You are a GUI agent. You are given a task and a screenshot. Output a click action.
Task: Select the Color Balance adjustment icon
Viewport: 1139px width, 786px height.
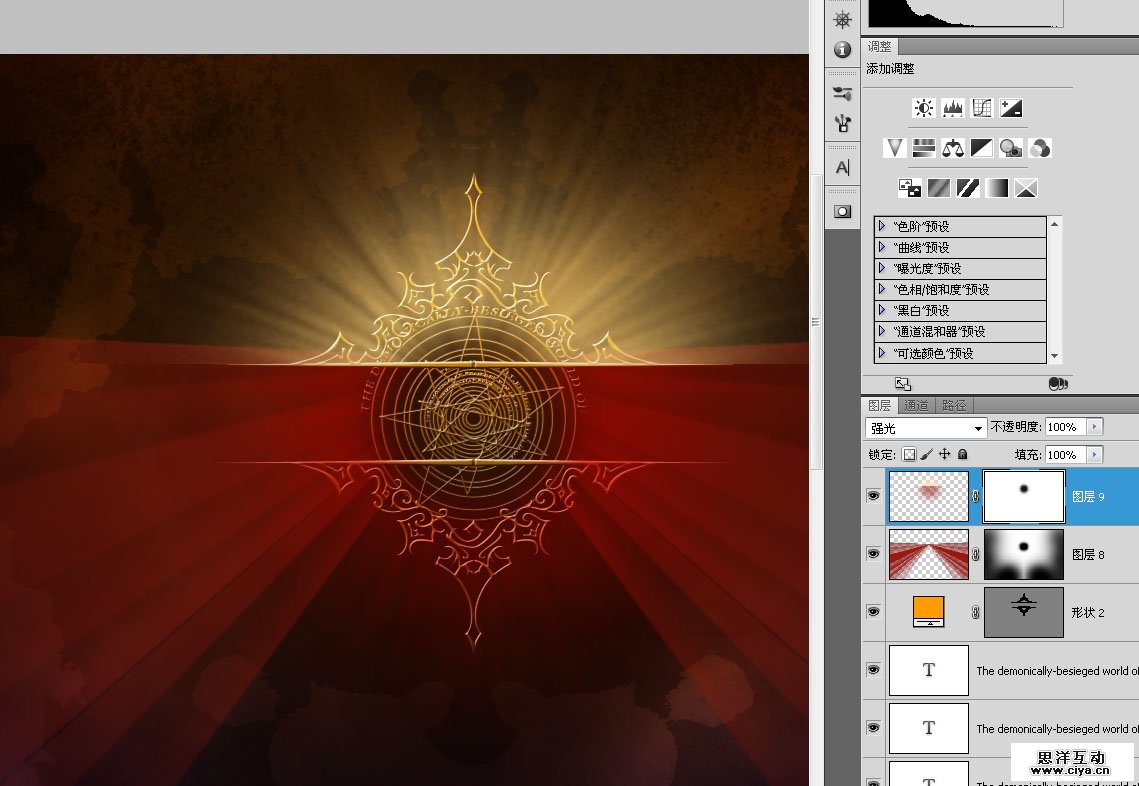pos(953,149)
